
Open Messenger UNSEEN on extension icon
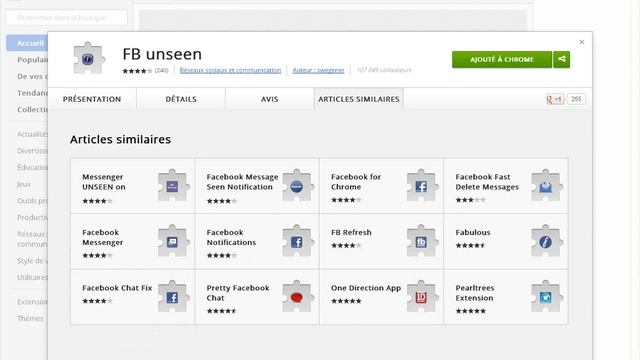pyautogui.click(x=173, y=186)
